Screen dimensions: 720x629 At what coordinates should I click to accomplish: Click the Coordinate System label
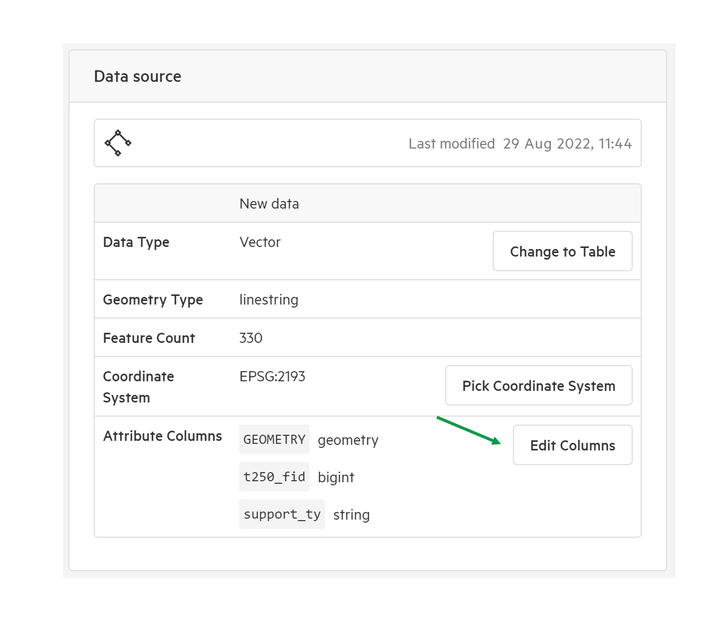[x=138, y=387]
